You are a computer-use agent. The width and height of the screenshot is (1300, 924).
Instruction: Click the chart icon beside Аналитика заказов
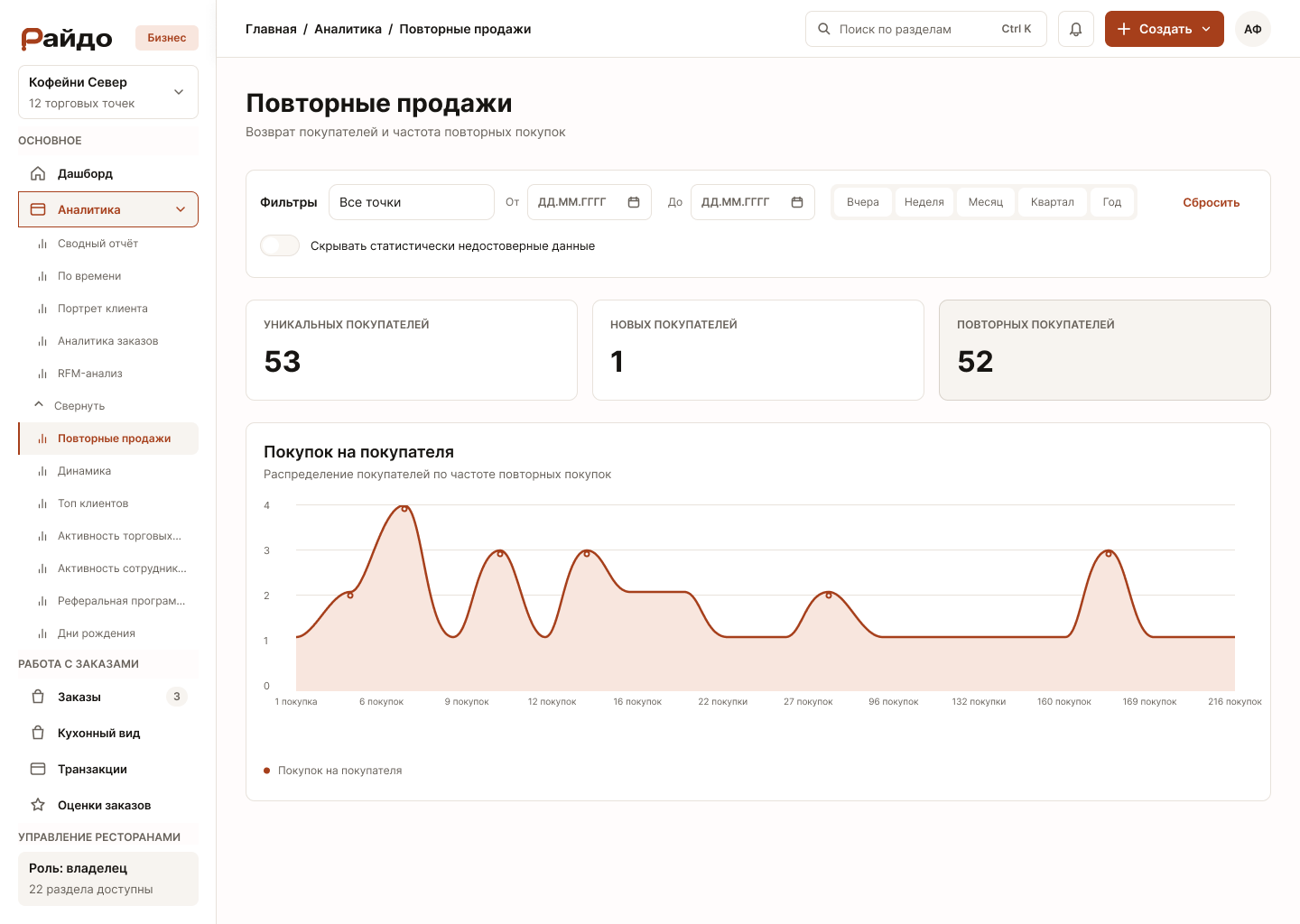click(42, 341)
